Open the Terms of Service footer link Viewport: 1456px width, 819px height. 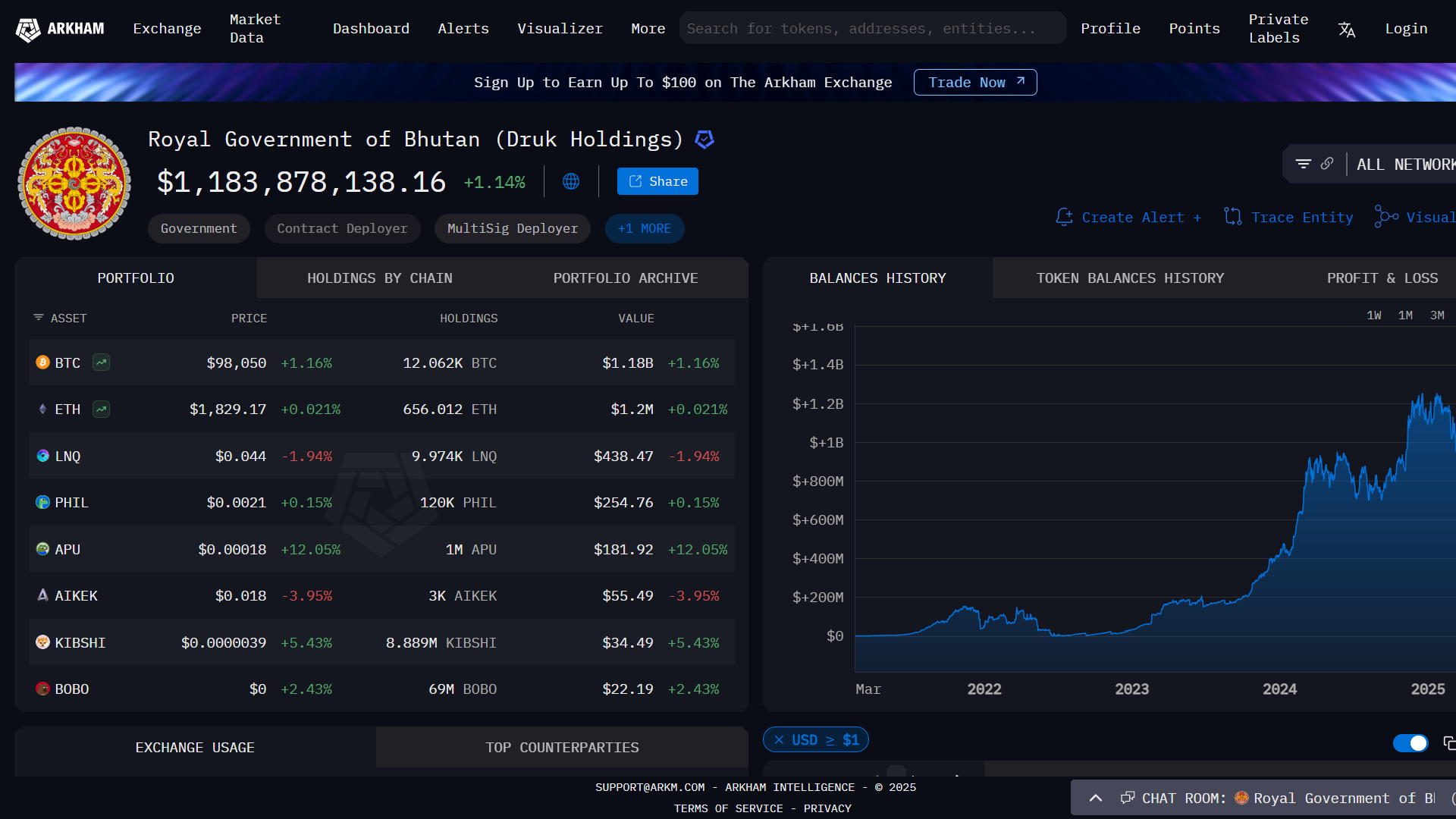point(728,808)
